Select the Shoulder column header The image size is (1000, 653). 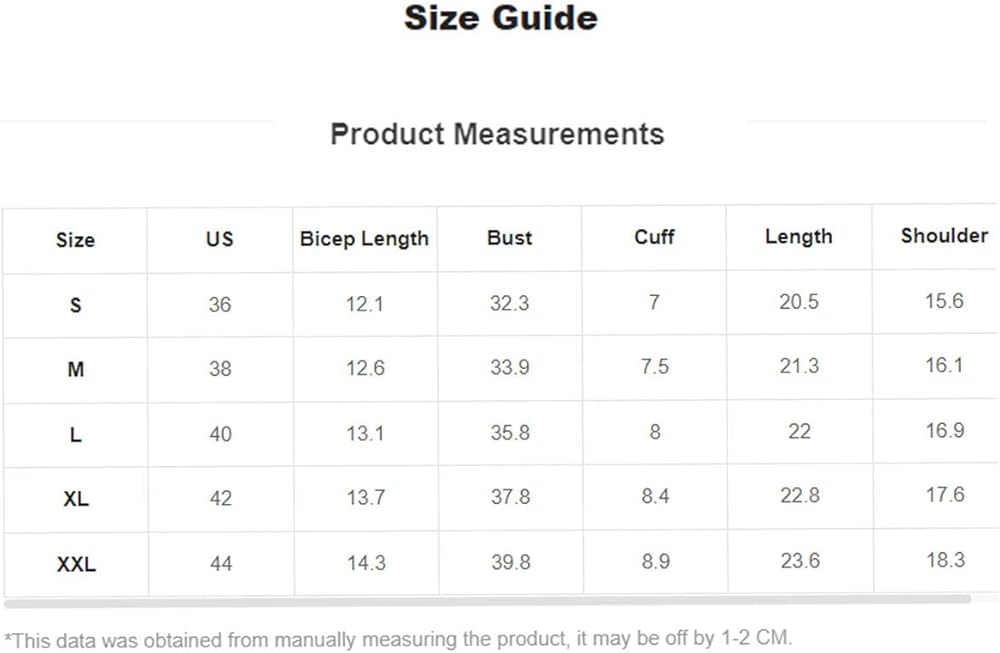pos(943,236)
